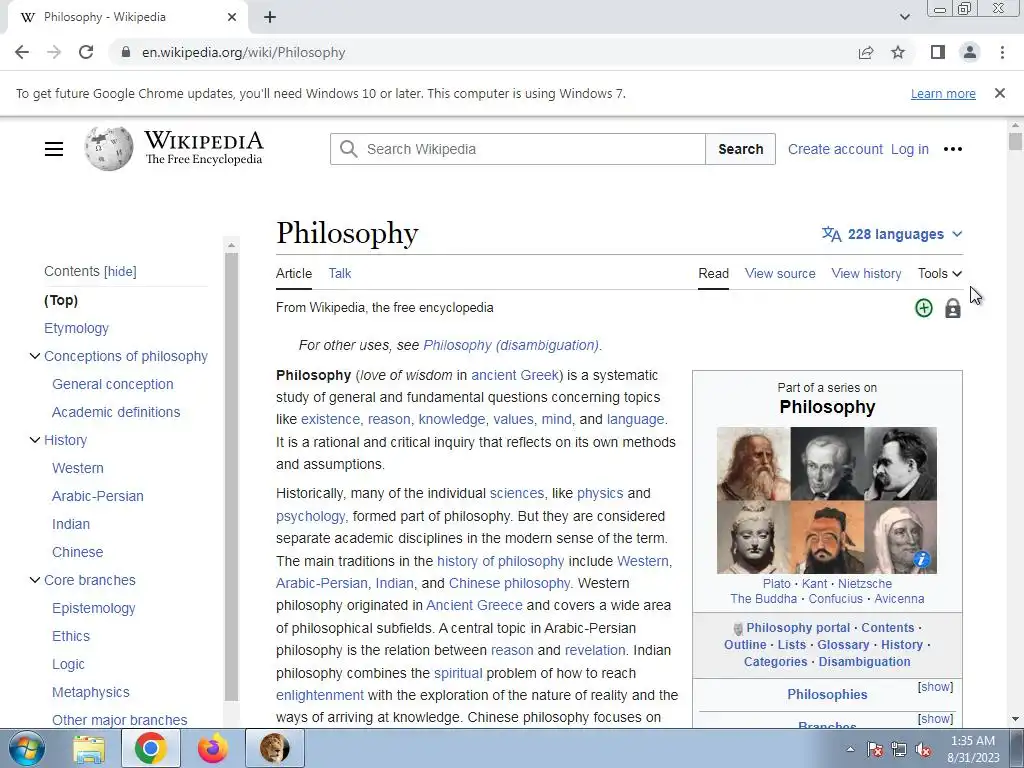Viewport: 1024px width, 768px height.
Task: Jump to Arabic-Persian in contents
Action: (98, 496)
